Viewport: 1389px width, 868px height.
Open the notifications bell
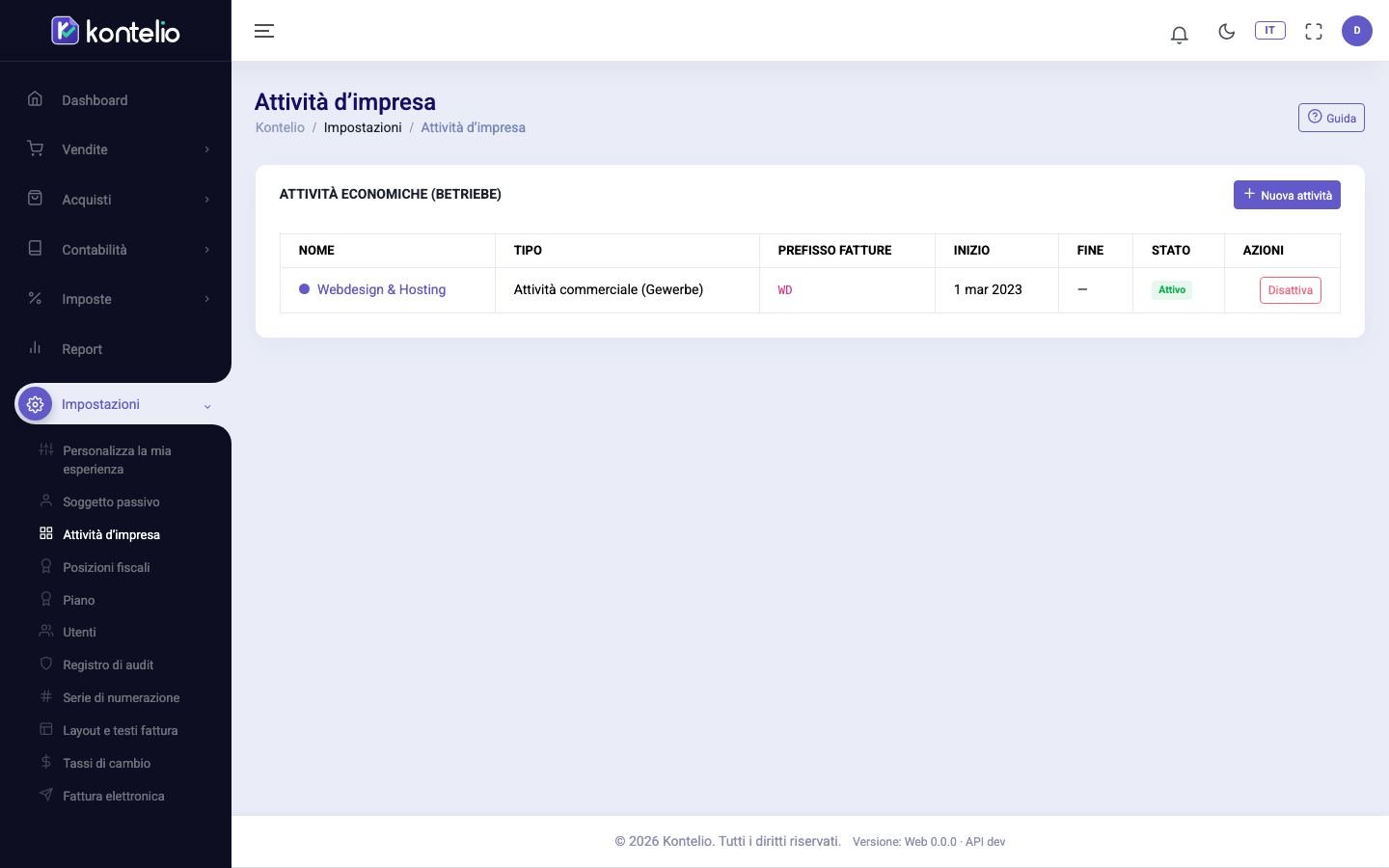(x=1179, y=35)
